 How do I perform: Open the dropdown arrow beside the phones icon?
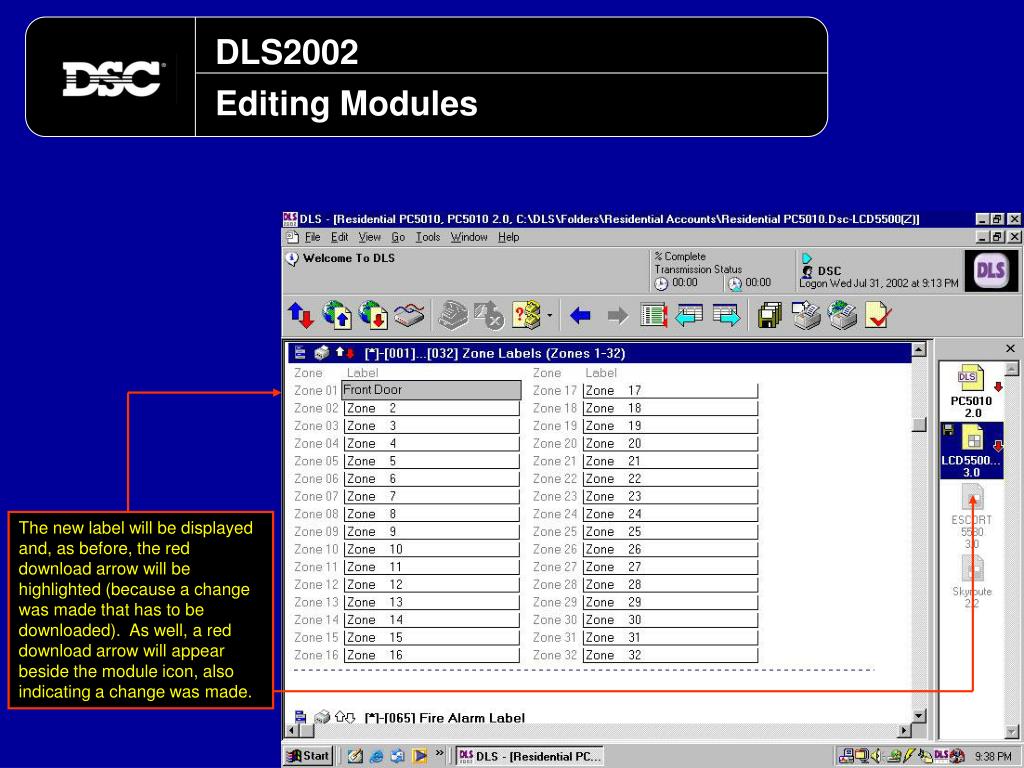coord(549,316)
